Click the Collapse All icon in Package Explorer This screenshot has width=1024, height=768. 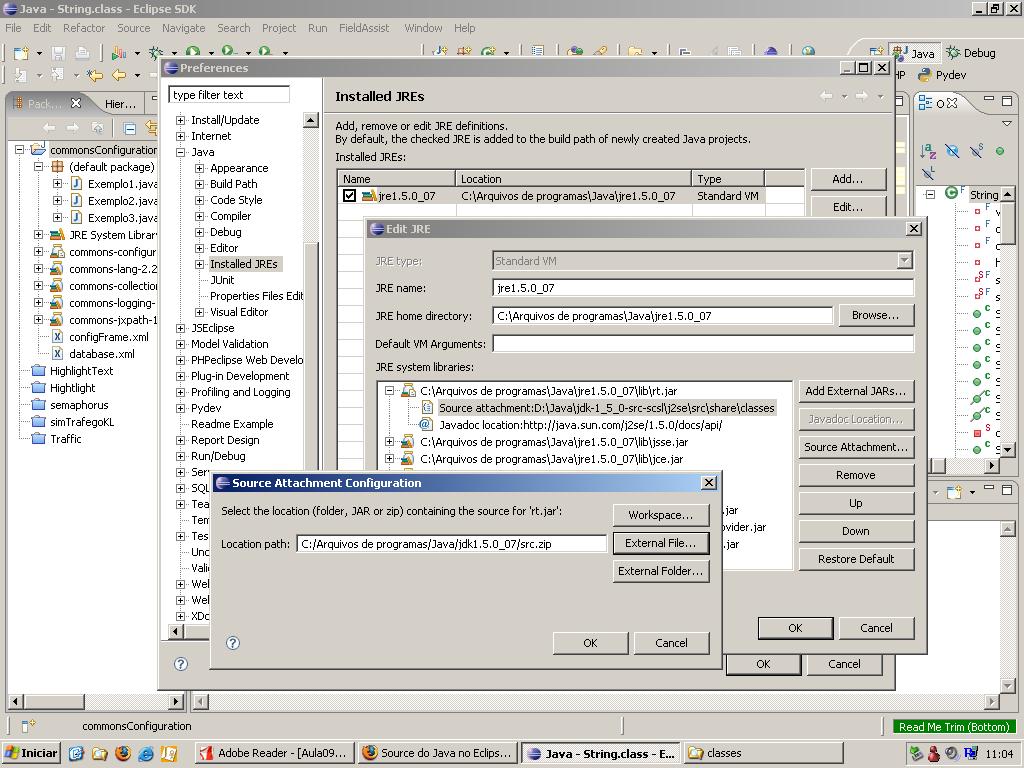[x=129, y=128]
